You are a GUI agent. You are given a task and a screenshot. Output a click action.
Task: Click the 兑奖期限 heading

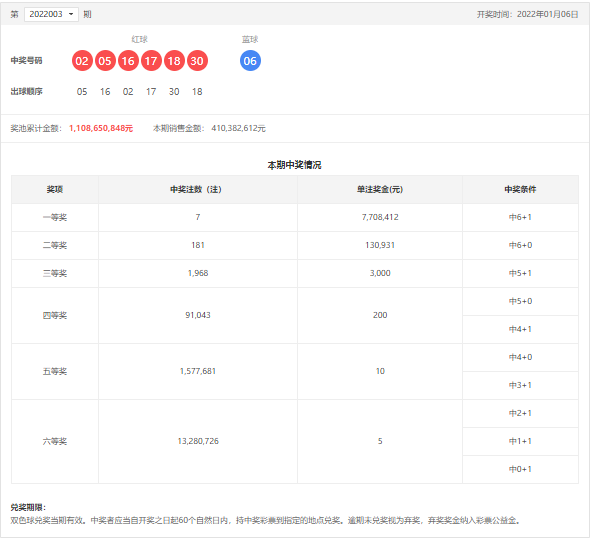click(x=28, y=507)
